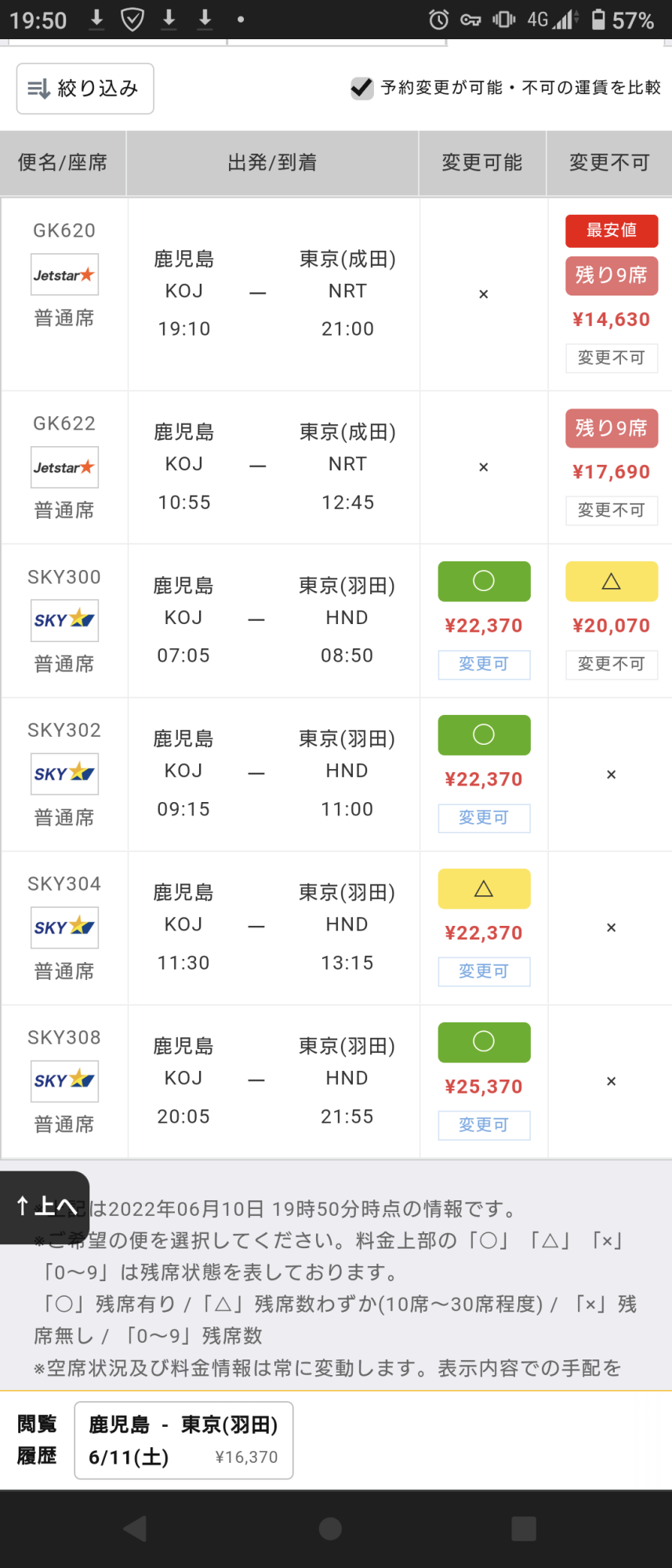Pick the 変更可 label for SKY302
The width and height of the screenshot is (672, 1568).
(484, 818)
